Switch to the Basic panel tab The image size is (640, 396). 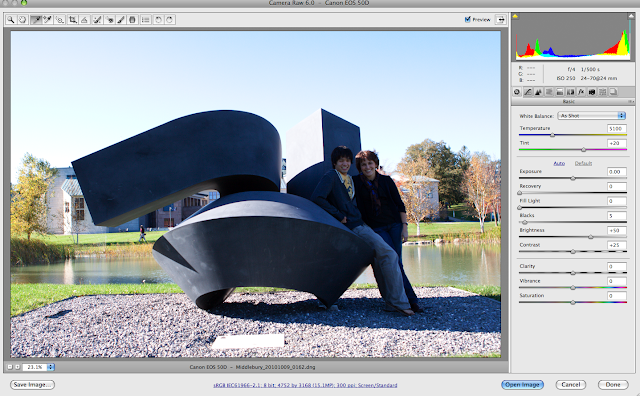pos(517,92)
